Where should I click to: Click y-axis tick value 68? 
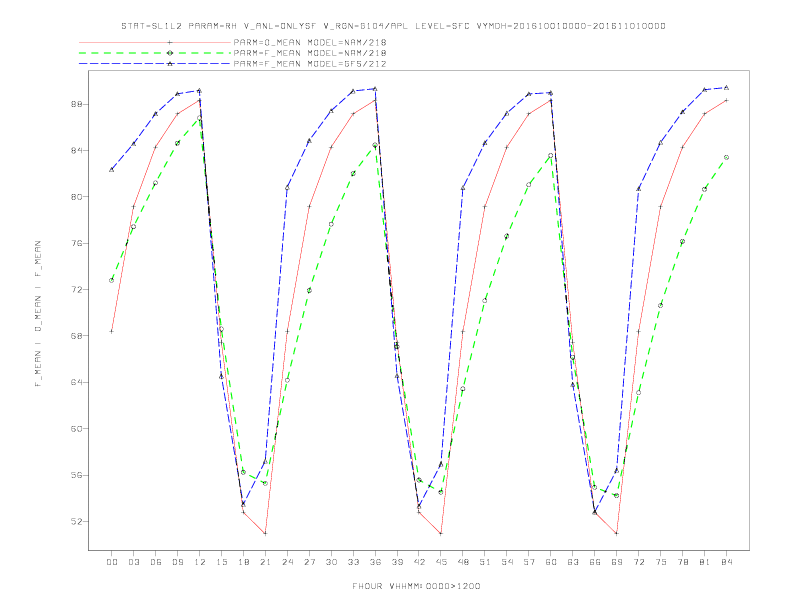76,336
